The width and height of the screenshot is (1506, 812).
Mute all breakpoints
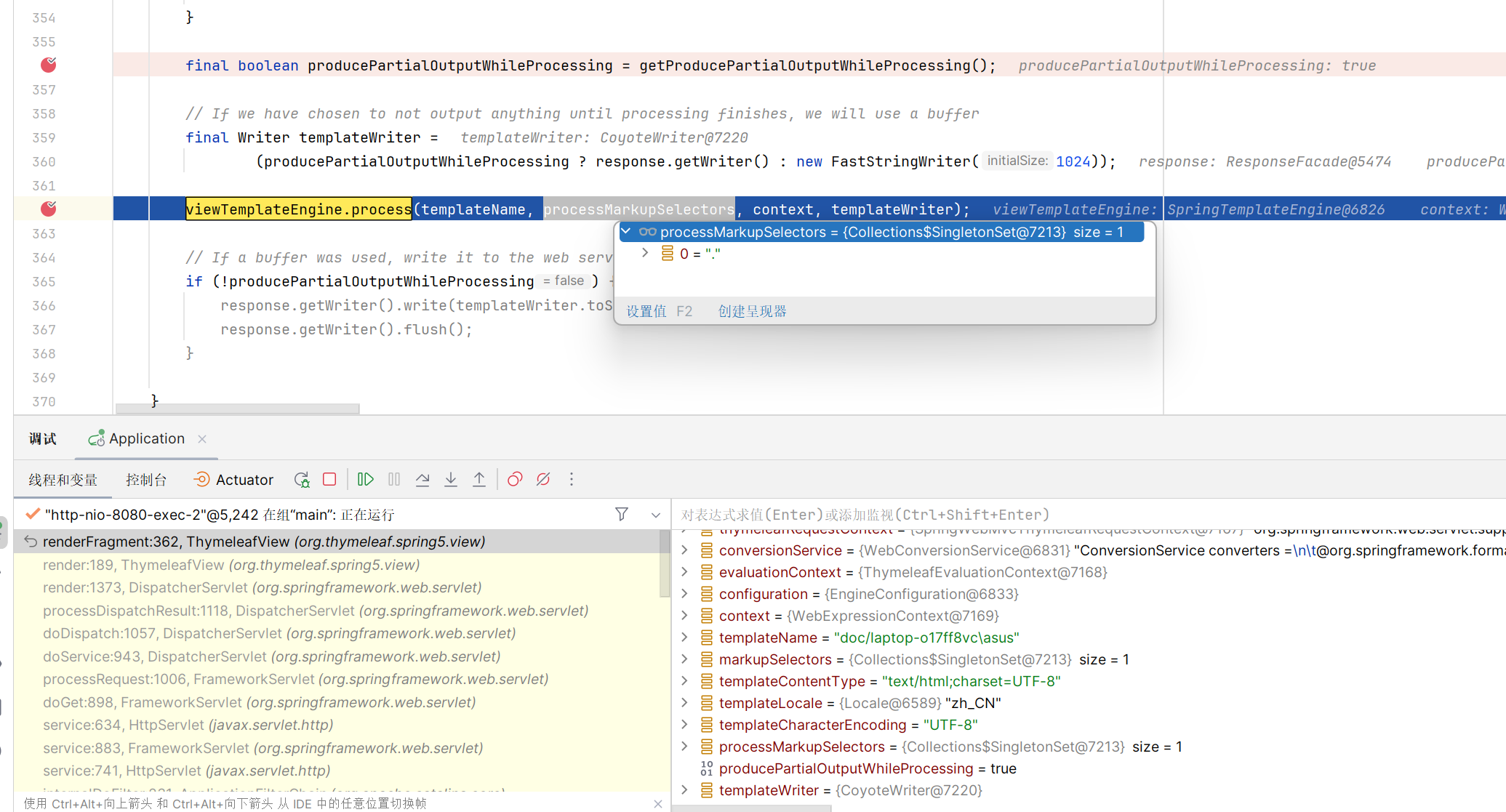543,480
